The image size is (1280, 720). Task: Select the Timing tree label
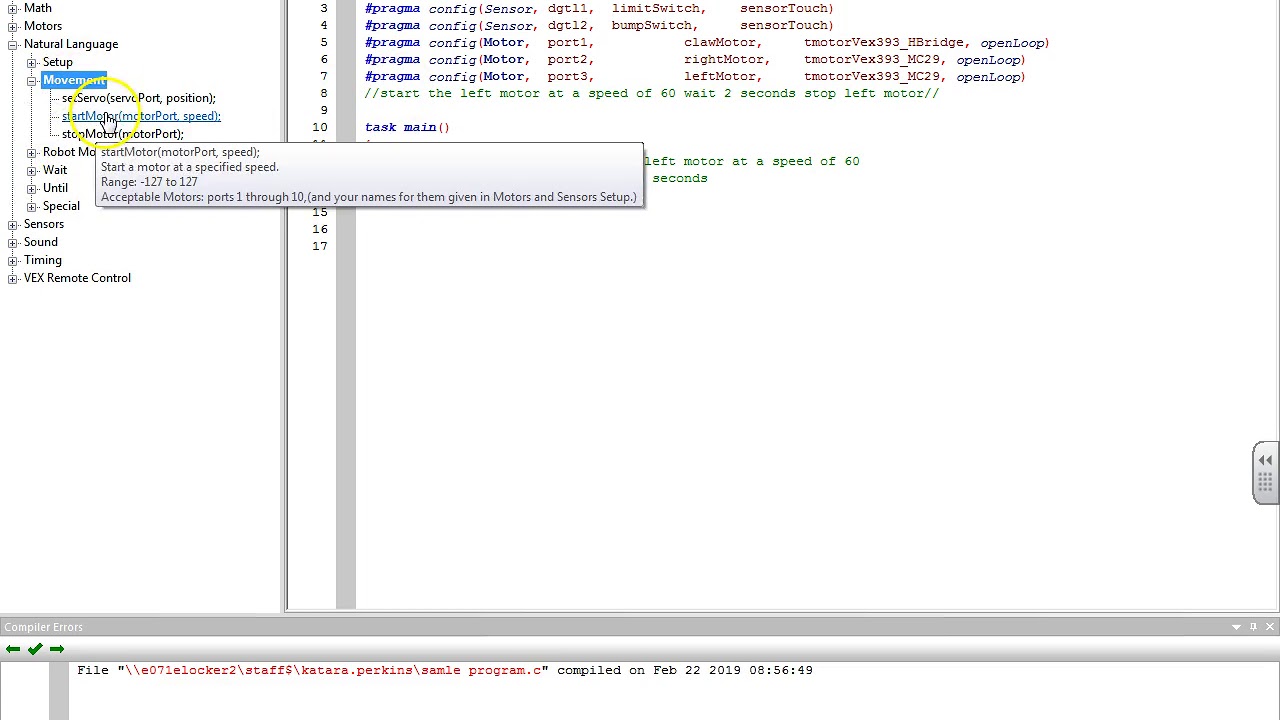43,260
